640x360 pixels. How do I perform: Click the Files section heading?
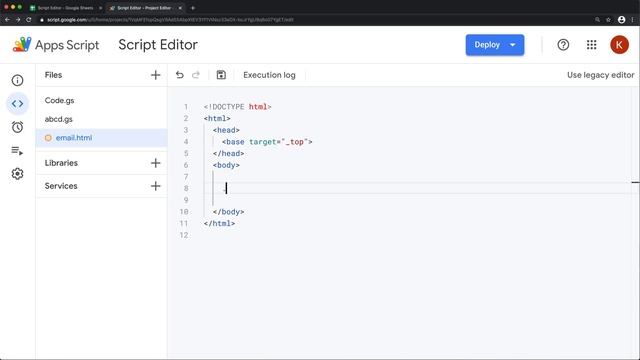[53, 75]
